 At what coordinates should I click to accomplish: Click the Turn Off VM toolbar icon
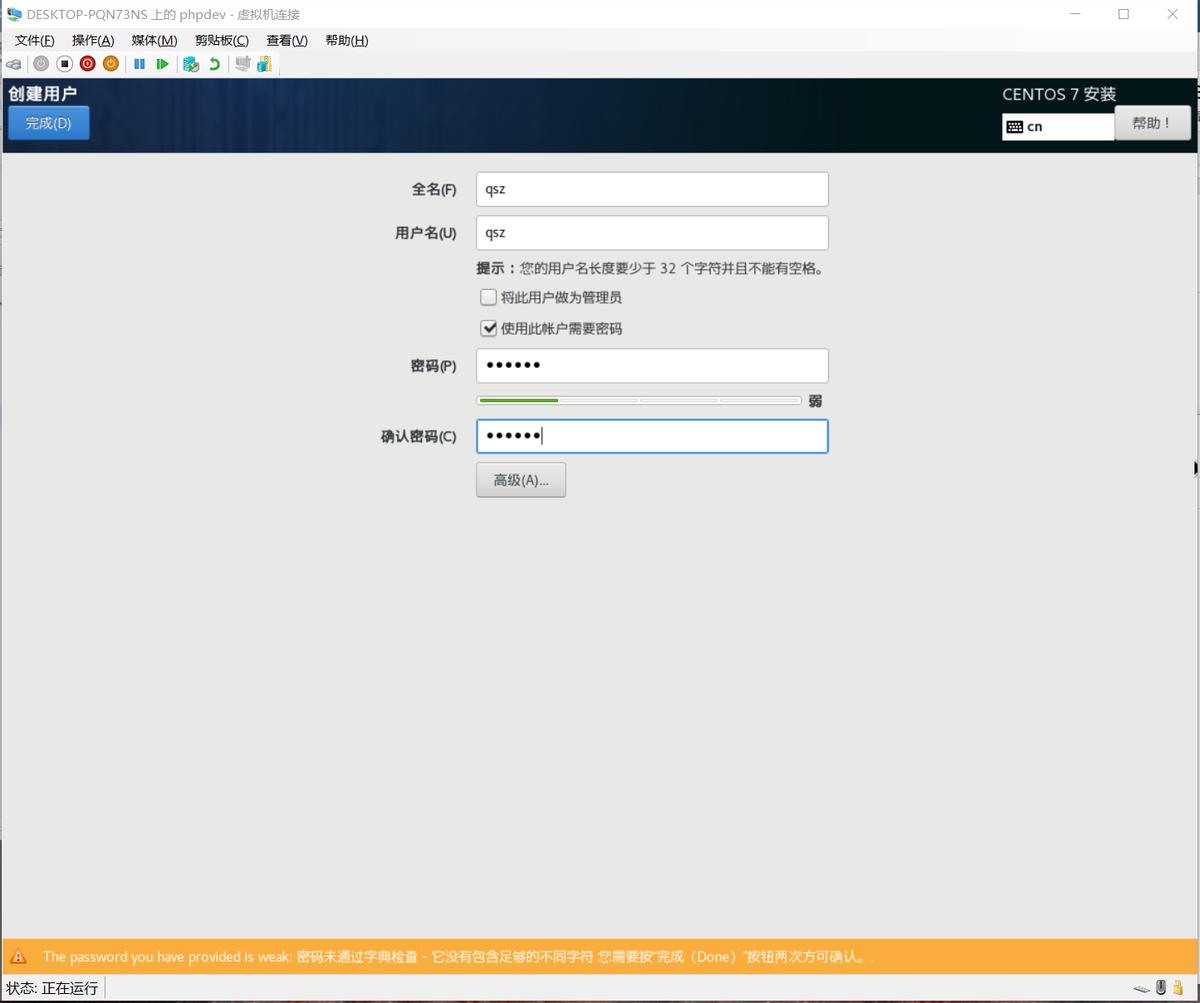(x=110, y=63)
